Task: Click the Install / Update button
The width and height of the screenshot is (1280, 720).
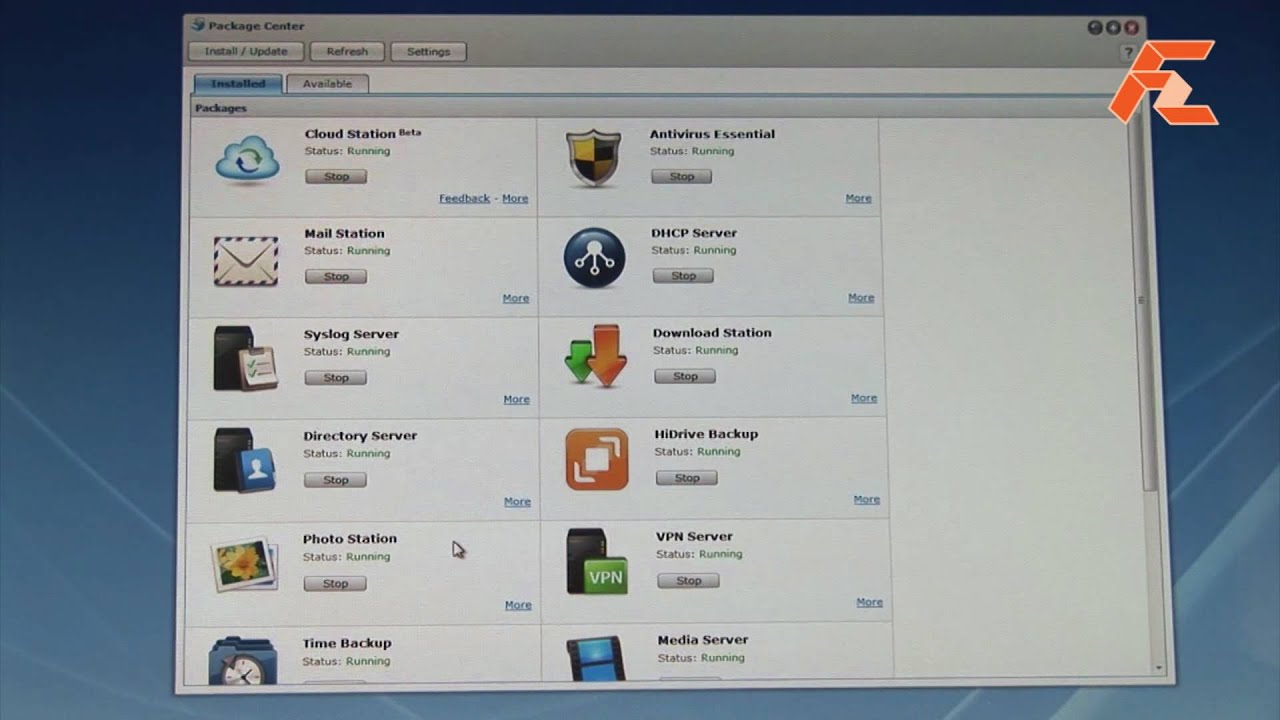Action: point(246,52)
